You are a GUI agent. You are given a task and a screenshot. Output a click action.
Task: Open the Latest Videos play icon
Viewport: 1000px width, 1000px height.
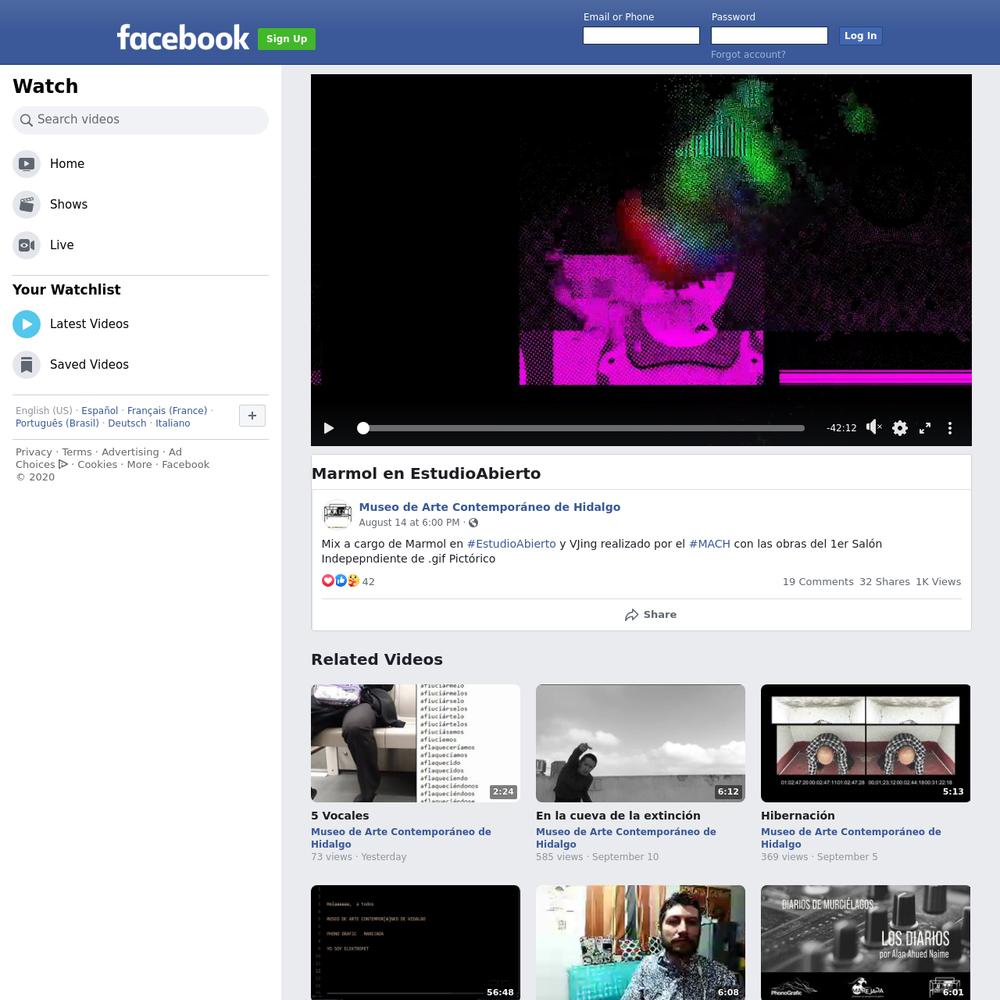(26, 324)
